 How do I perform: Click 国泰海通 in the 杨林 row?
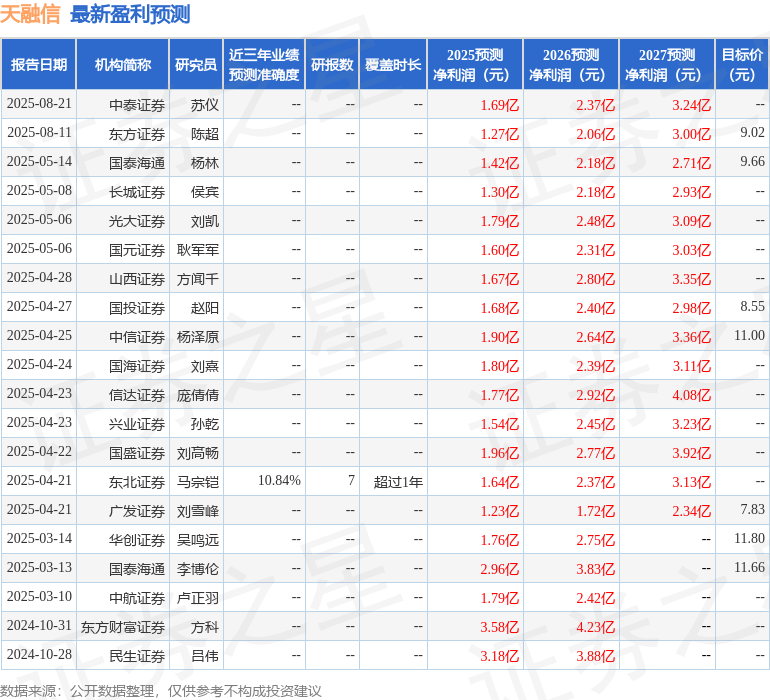137,163
